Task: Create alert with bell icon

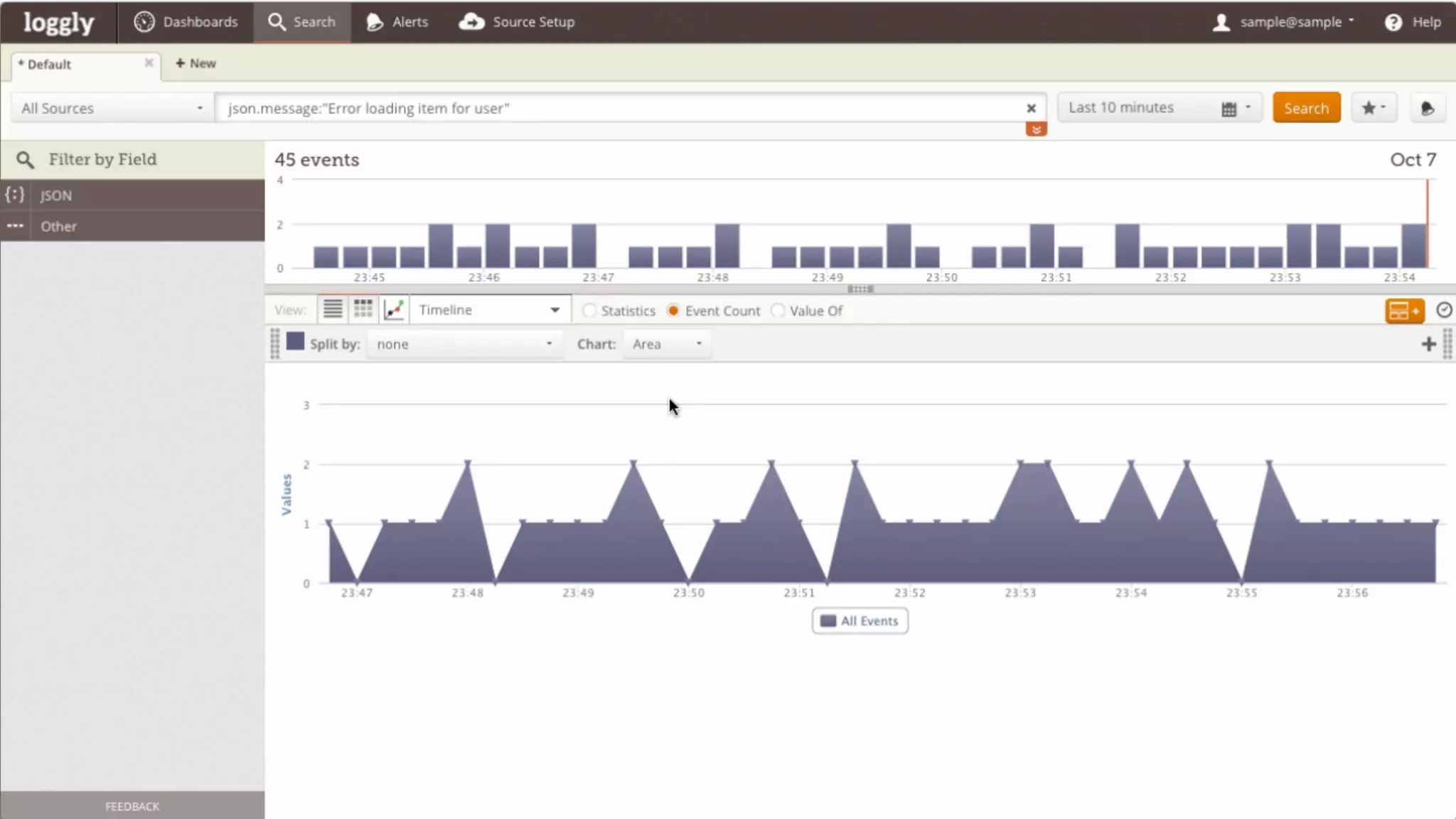Action: coord(1427,109)
